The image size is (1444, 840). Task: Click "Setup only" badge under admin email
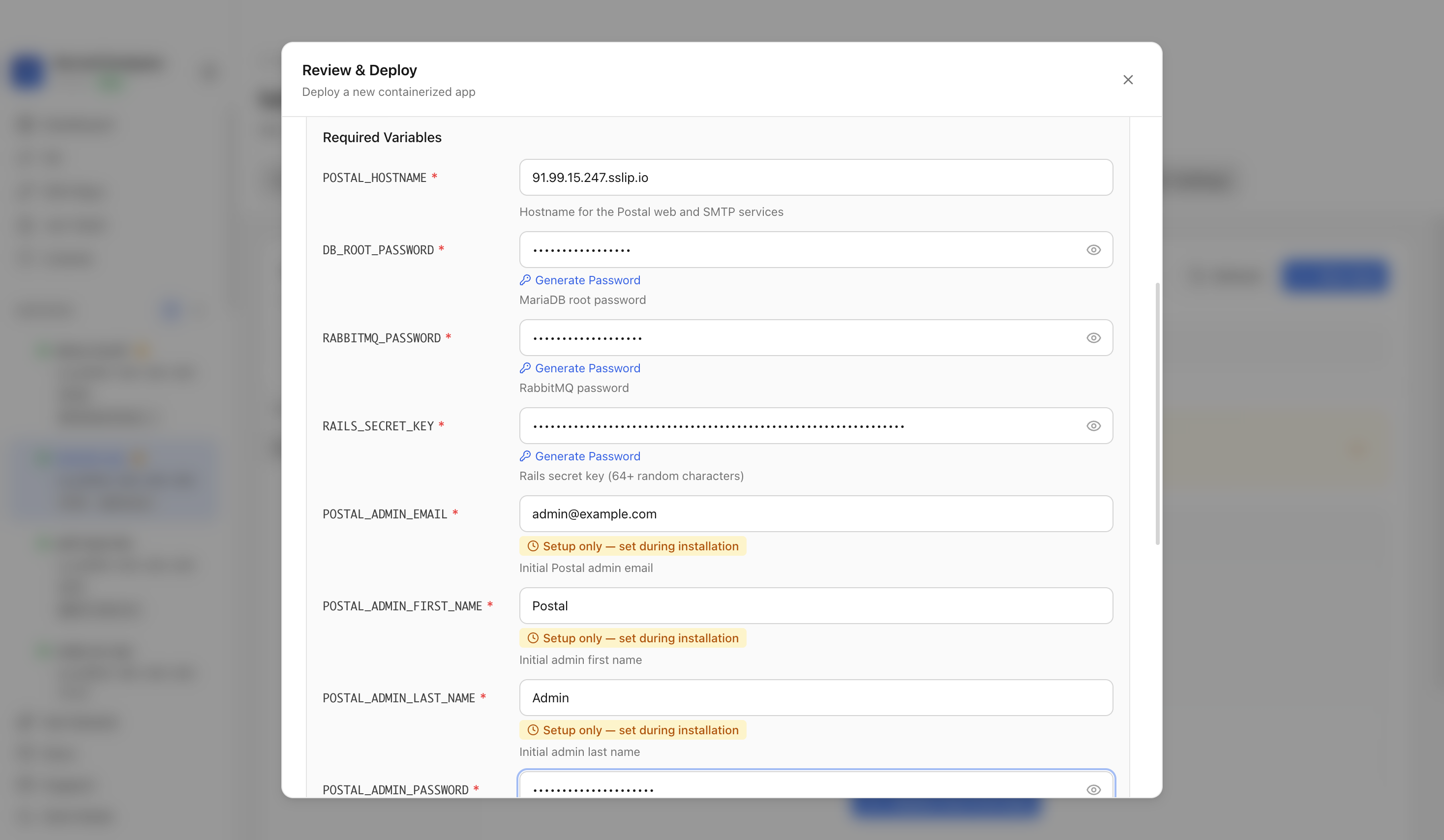(x=632, y=546)
